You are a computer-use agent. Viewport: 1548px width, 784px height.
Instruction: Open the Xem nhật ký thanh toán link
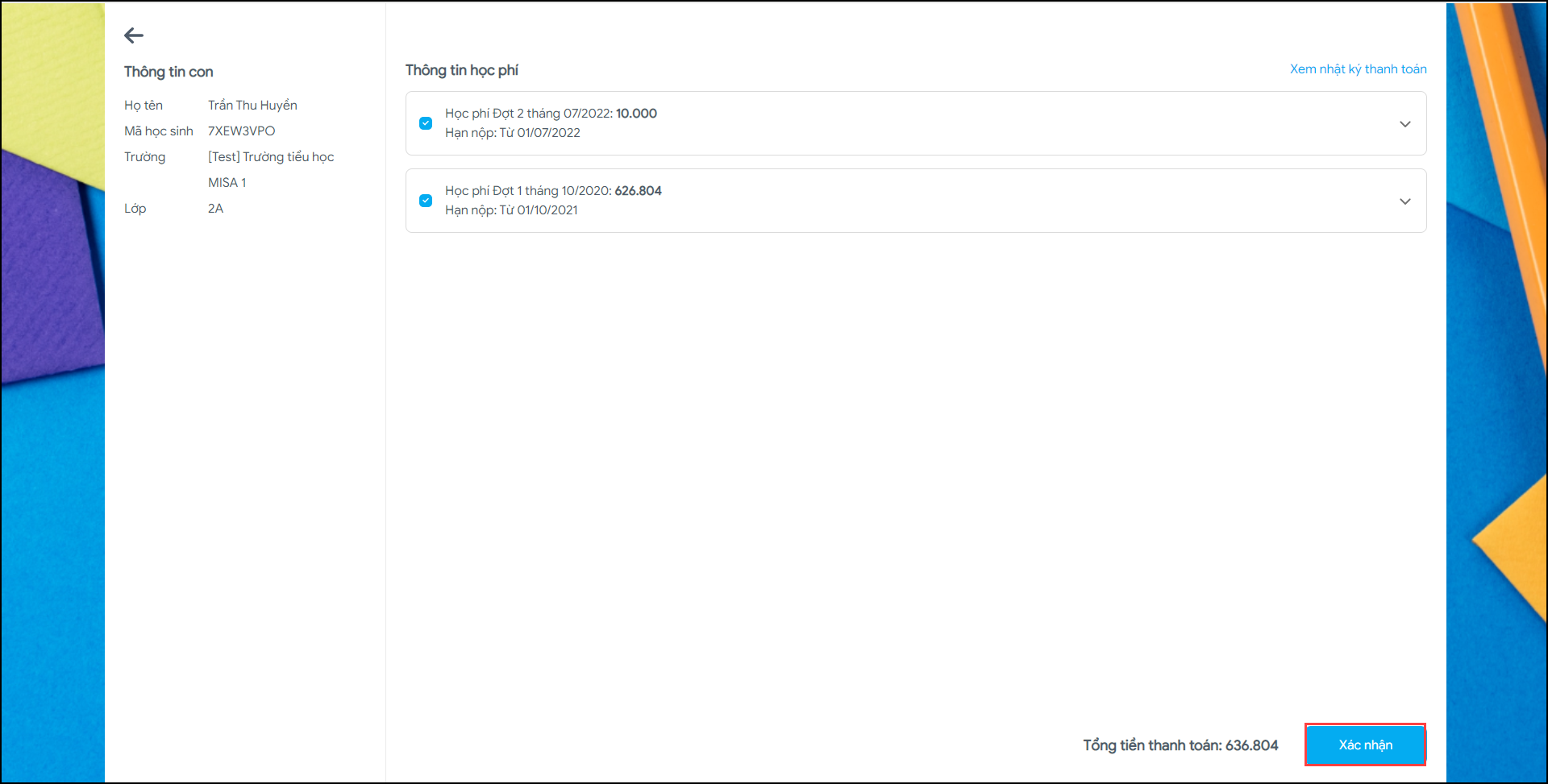click(x=1358, y=69)
